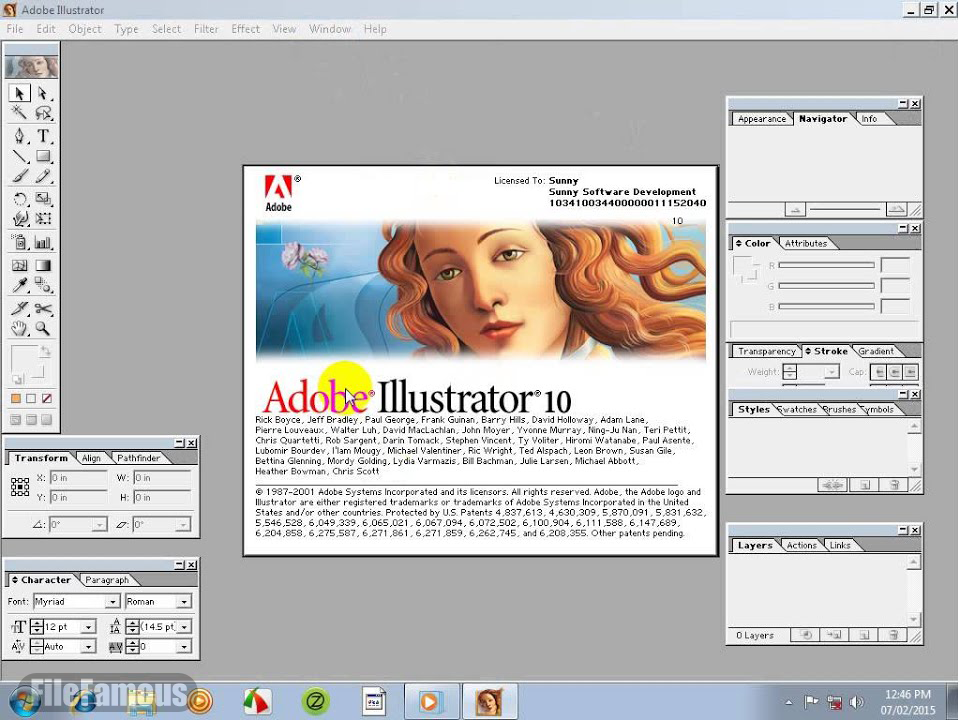Swap fill and stroke colors
The height and width of the screenshot is (720, 958).
point(45,351)
